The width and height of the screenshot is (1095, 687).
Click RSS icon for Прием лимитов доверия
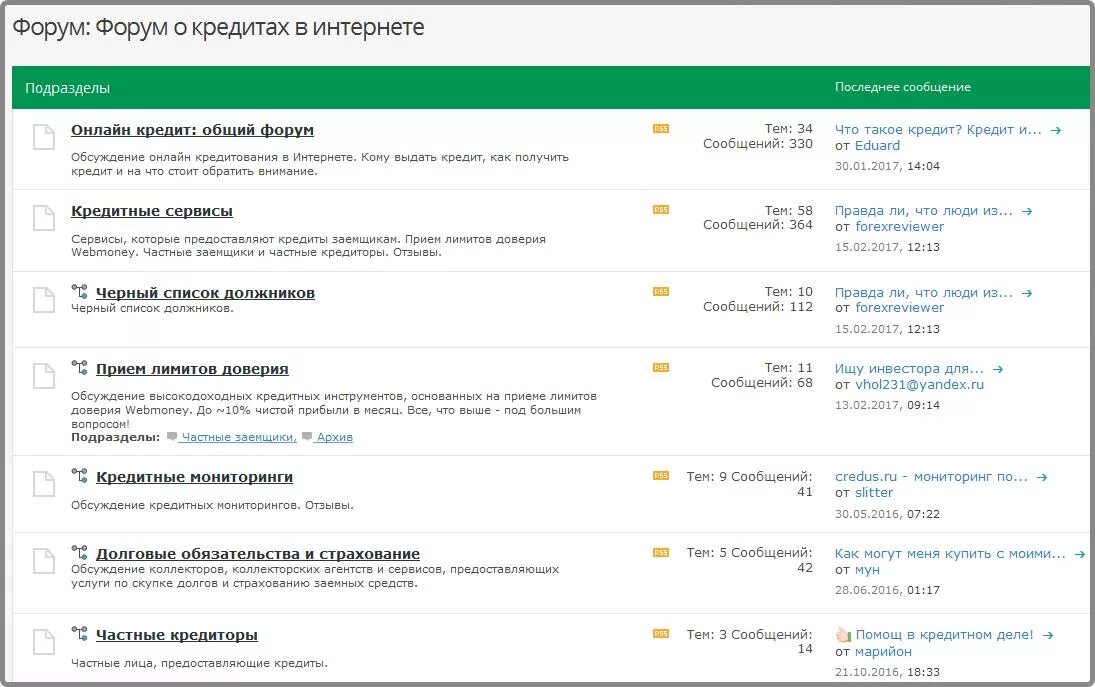click(660, 367)
